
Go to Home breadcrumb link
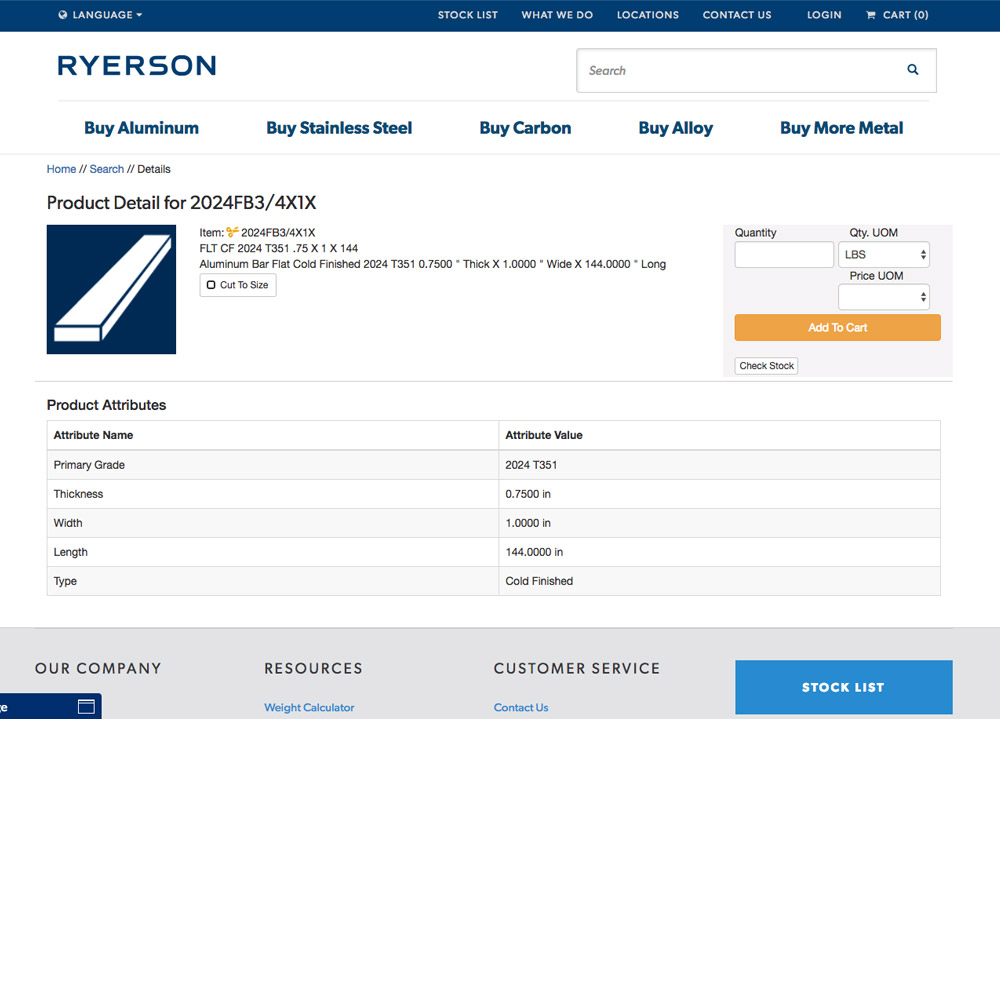tap(61, 169)
